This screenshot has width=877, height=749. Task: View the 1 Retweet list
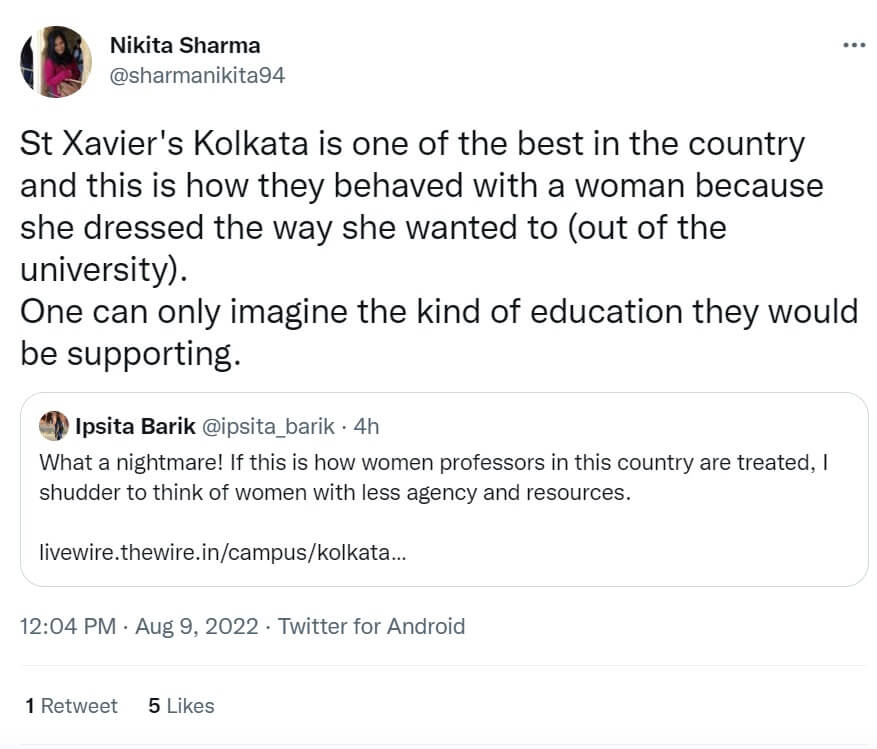pyautogui.click(x=72, y=706)
